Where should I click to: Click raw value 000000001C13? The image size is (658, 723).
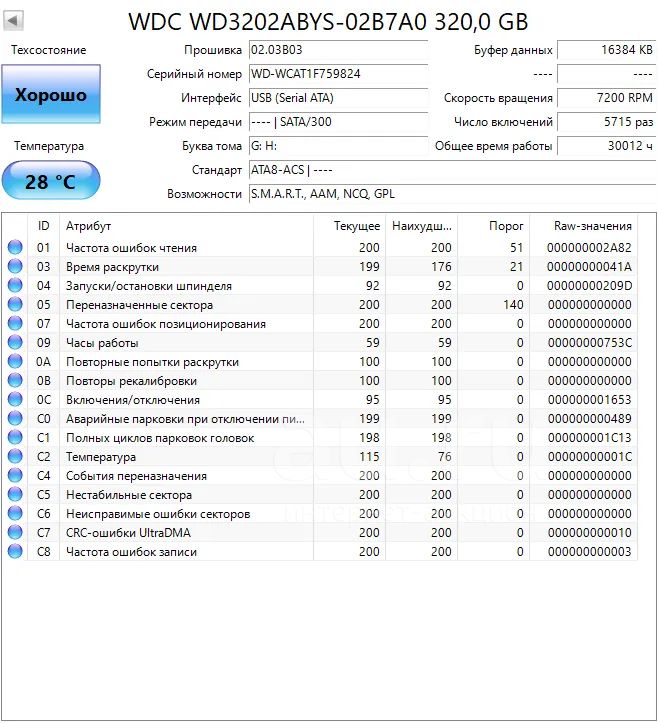589,438
